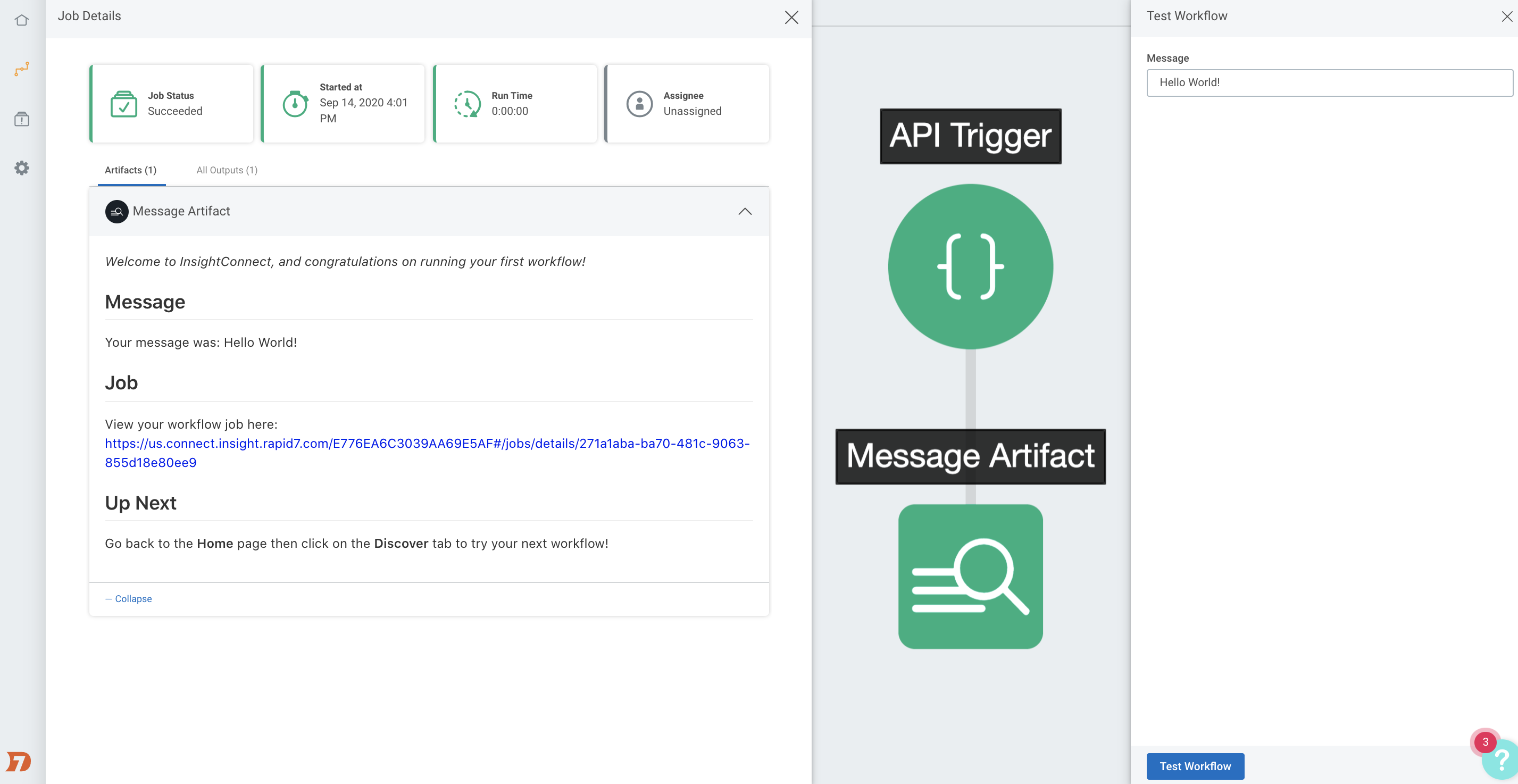Open the help question mark bubble
This screenshot has height=784, width=1518.
[1502, 760]
